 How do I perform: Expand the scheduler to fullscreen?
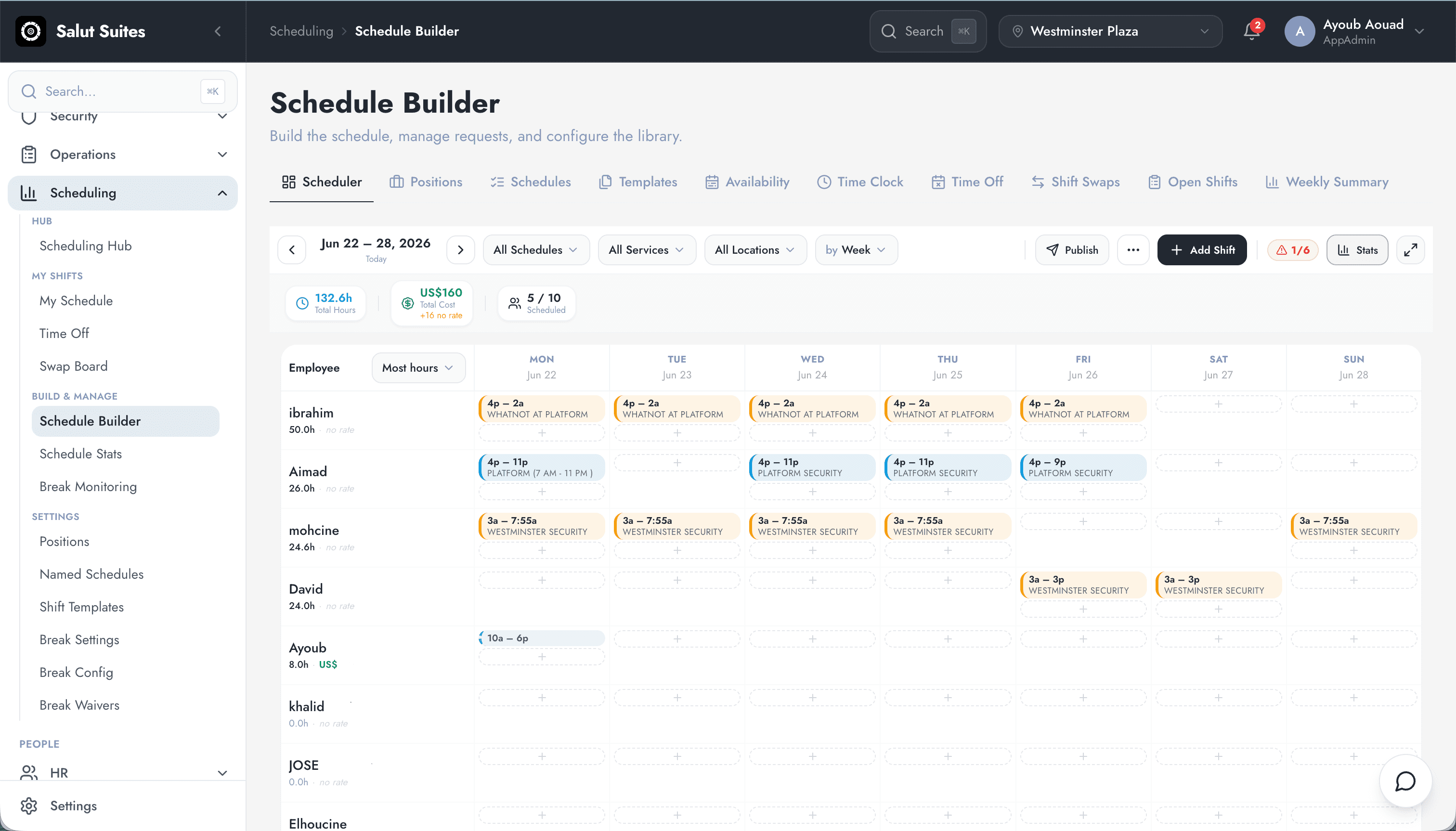1410,250
